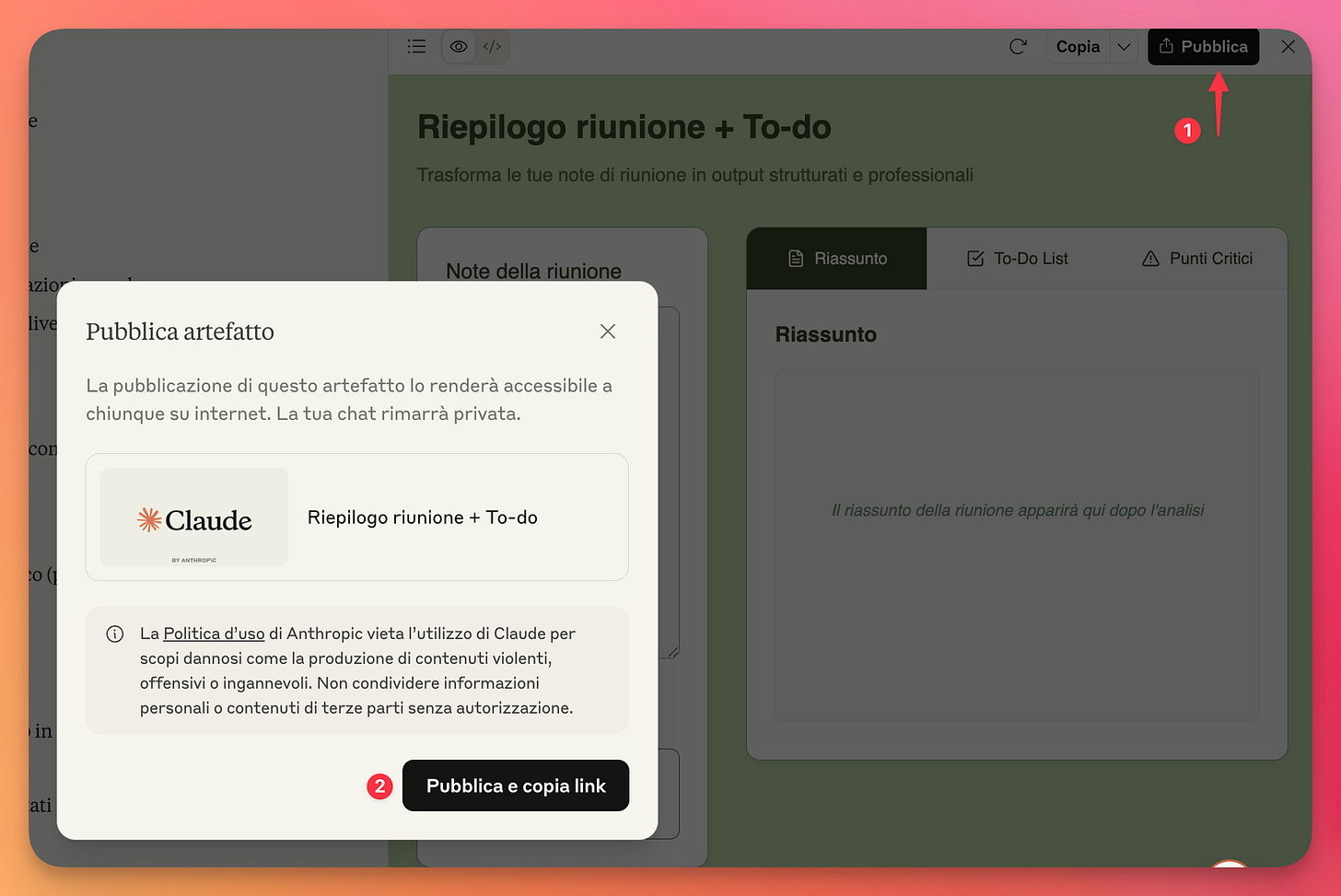Click the 'Pubblica artefatto' dialog title

point(180,332)
